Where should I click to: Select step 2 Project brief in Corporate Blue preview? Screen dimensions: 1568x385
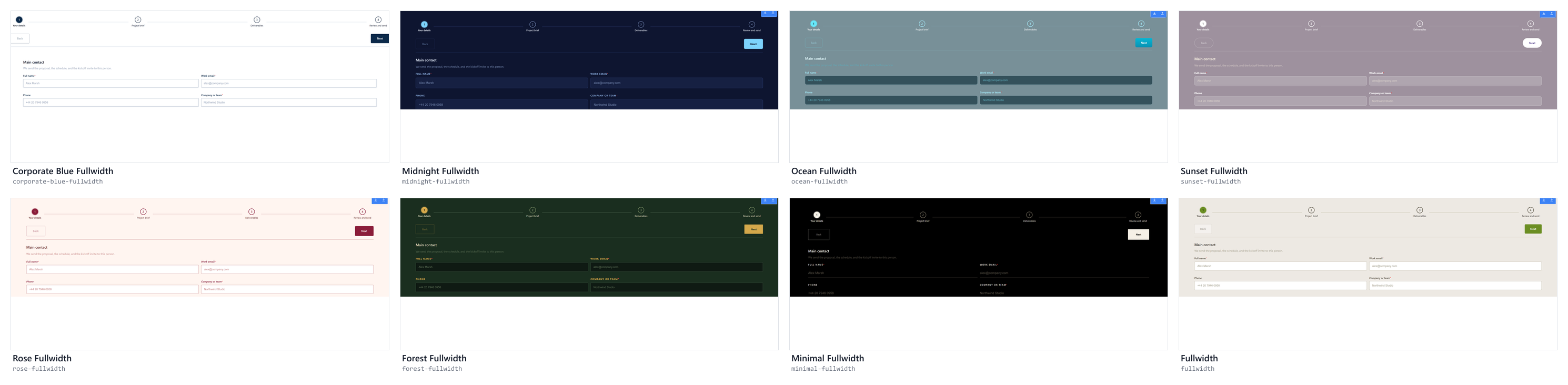pyautogui.click(x=138, y=22)
